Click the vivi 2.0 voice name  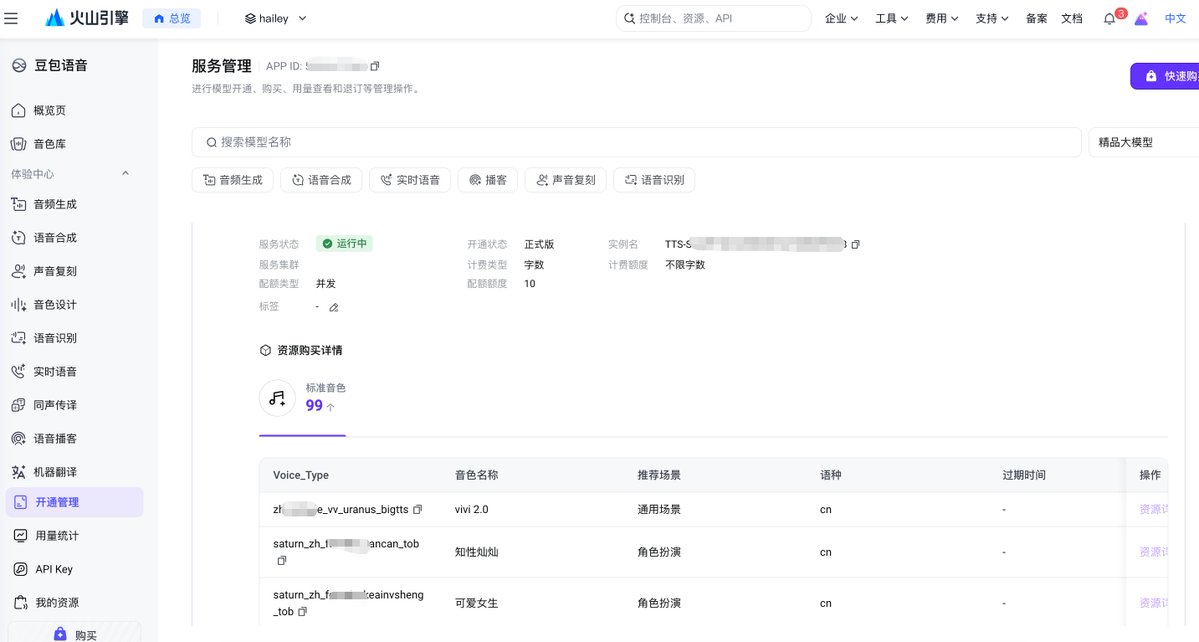click(x=471, y=509)
